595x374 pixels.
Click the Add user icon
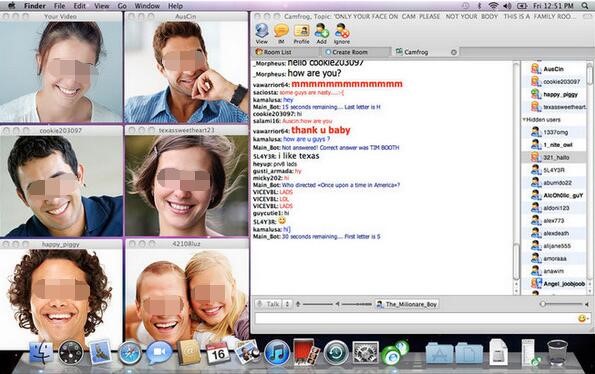coord(322,33)
